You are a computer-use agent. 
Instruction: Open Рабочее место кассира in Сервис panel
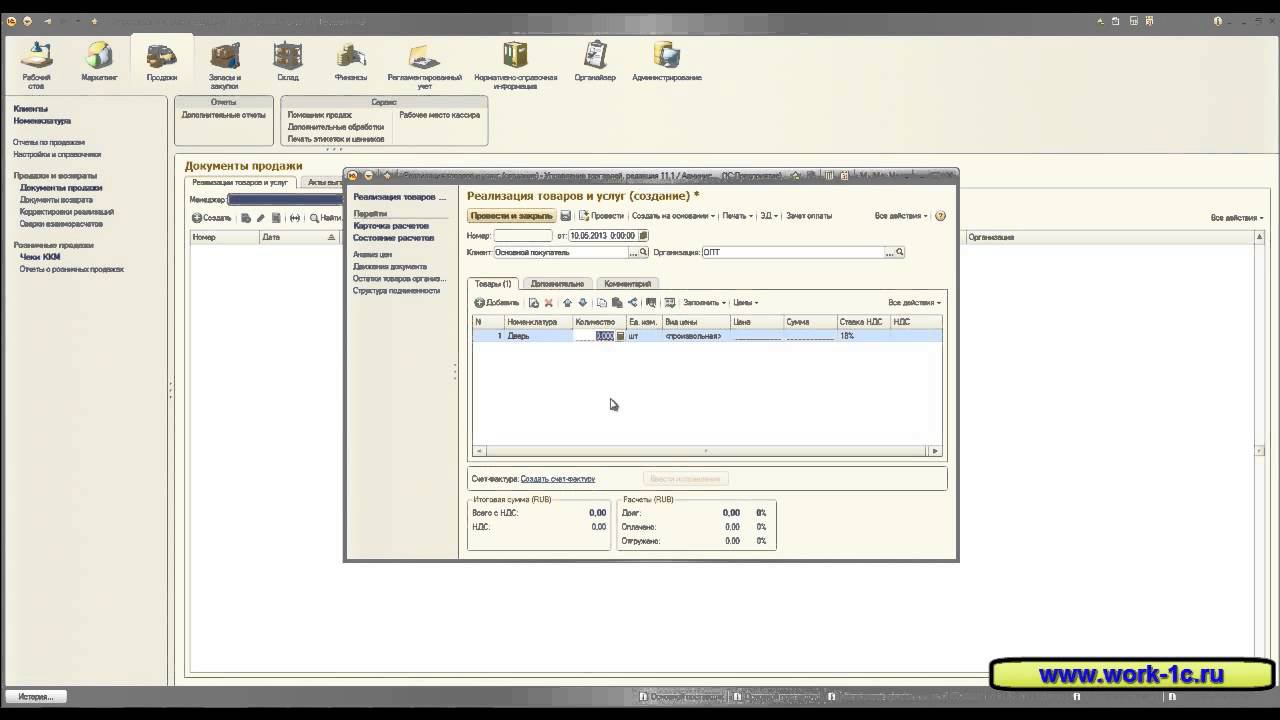440,115
